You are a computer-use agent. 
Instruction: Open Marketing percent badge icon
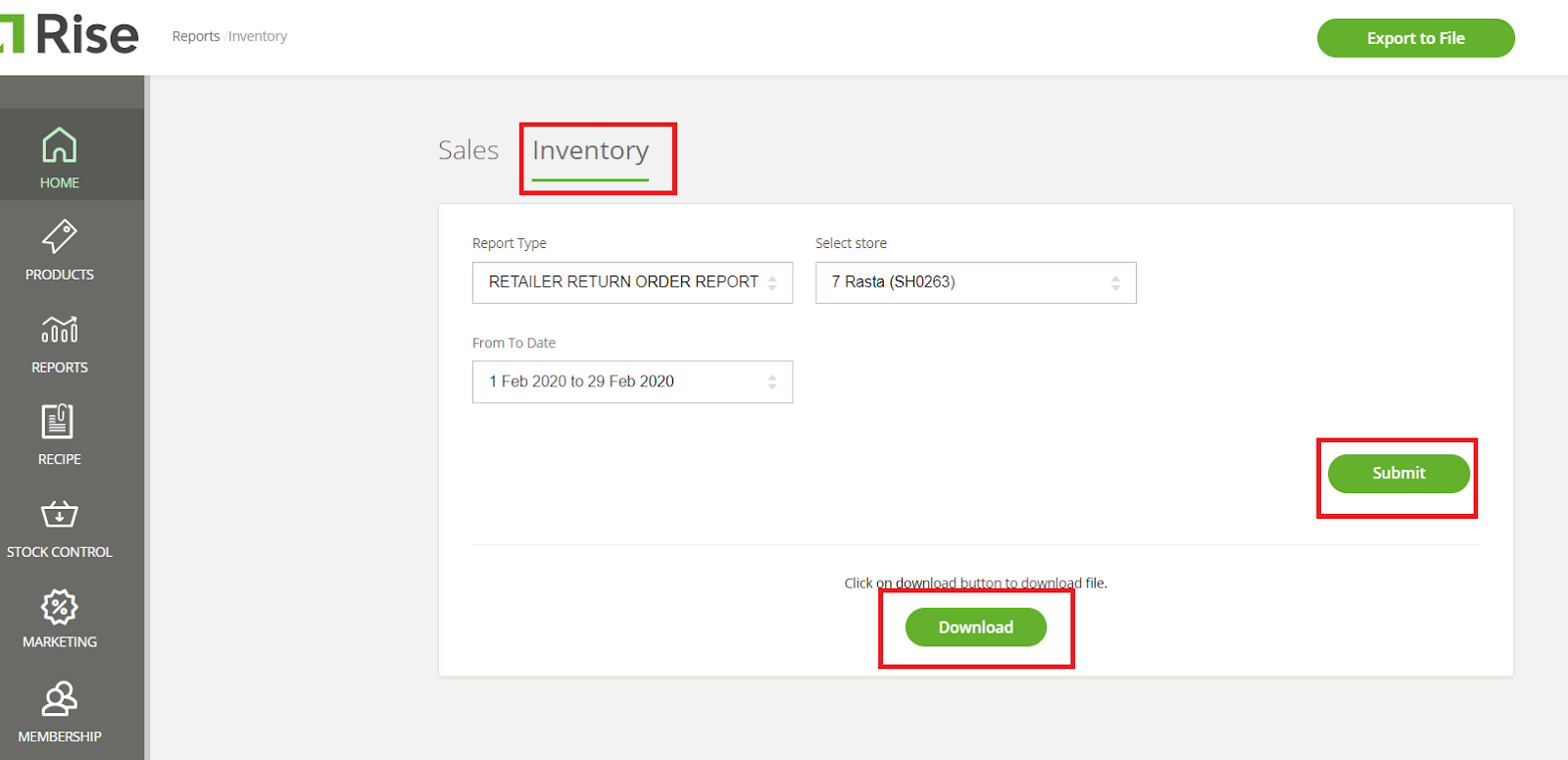point(59,607)
